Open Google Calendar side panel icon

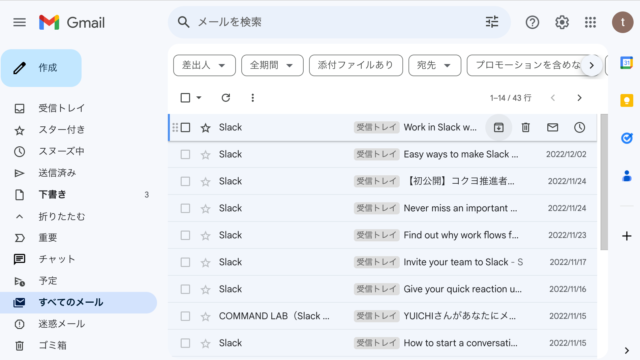coord(627,62)
